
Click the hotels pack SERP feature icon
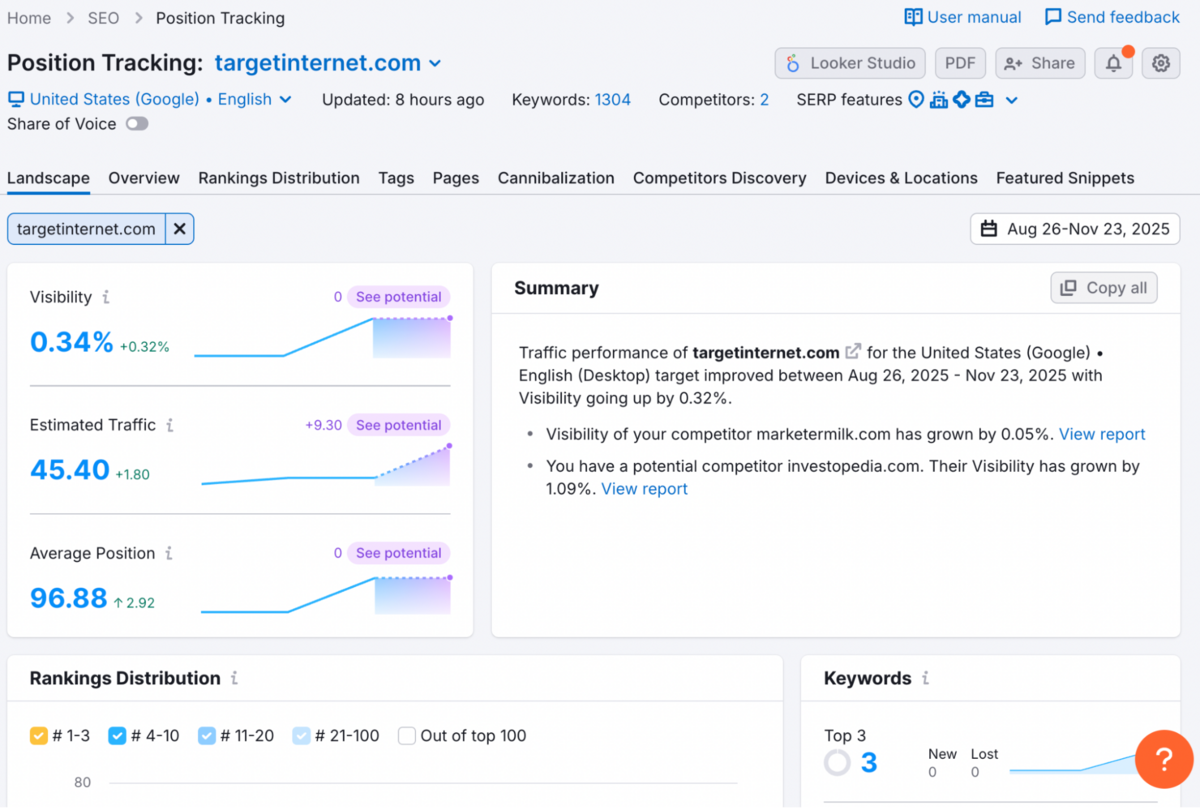[939, 99]
